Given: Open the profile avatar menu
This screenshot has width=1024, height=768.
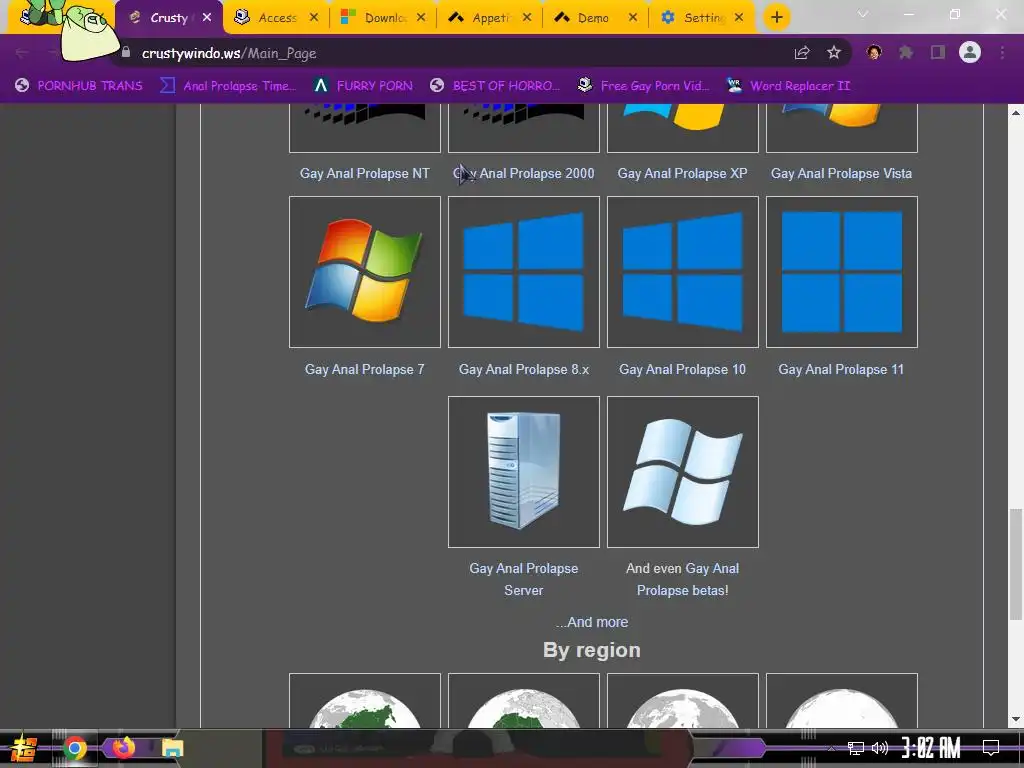Looking at the screenshot, I should pyautogui.click(x=970, y=52).
